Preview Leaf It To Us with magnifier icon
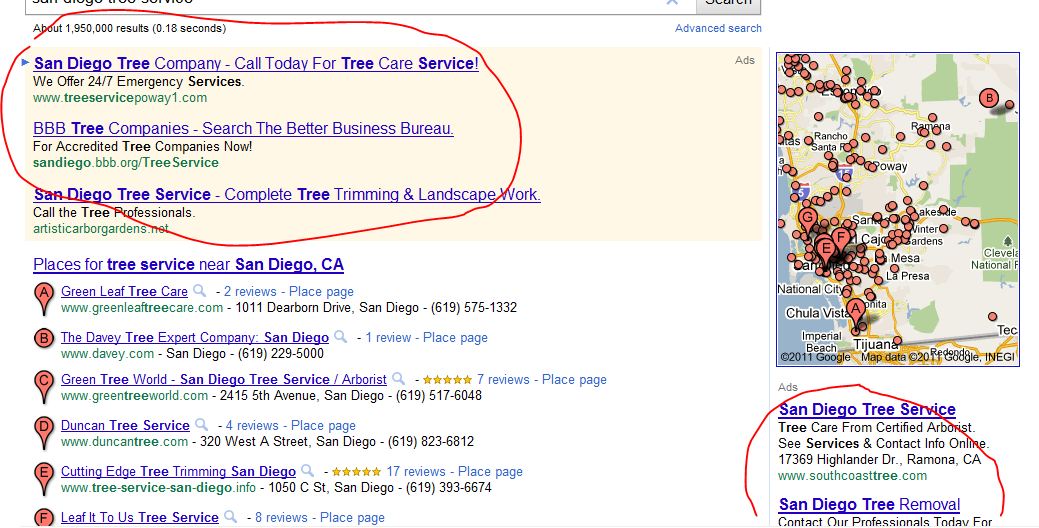This screenshot has height=528, width=1039. [231, 517]
